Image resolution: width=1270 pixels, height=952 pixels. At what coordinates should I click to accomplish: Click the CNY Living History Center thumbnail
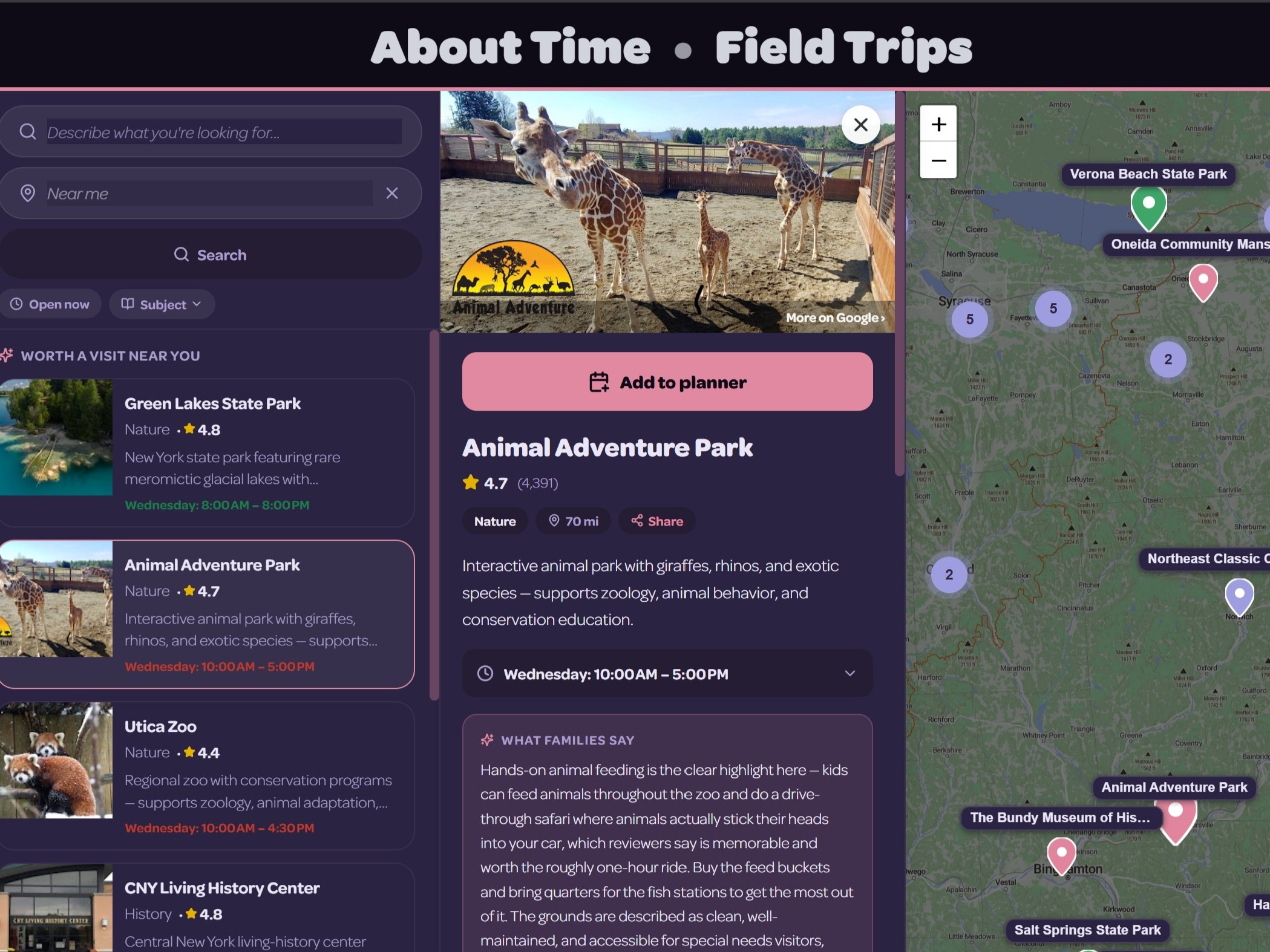56,908
